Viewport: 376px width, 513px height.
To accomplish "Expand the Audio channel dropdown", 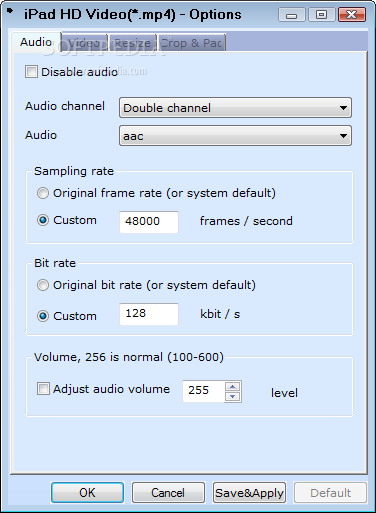I will pos(235,108).
